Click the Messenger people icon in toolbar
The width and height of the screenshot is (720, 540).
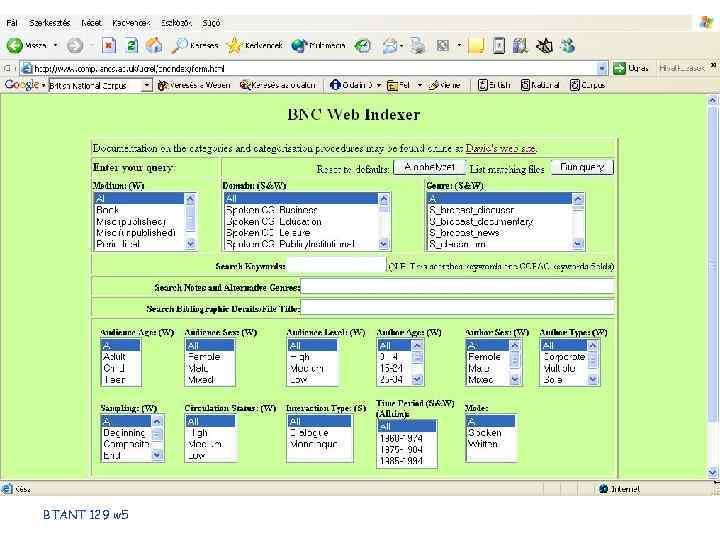coord(568,45)
